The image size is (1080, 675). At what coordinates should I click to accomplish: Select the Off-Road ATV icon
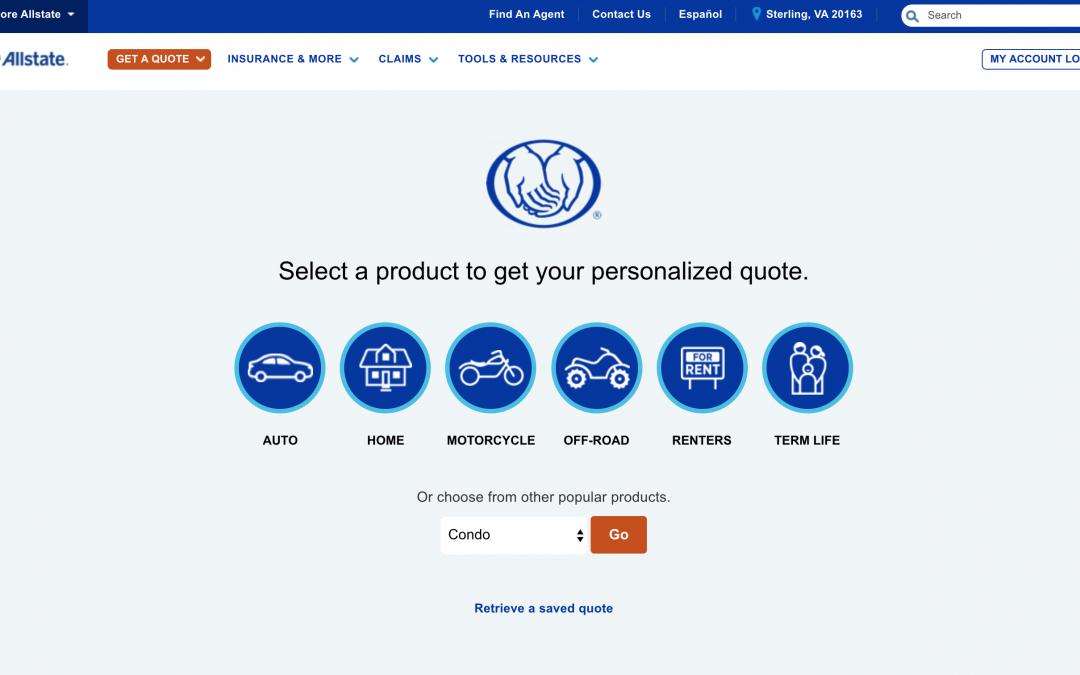click(596, 368)
